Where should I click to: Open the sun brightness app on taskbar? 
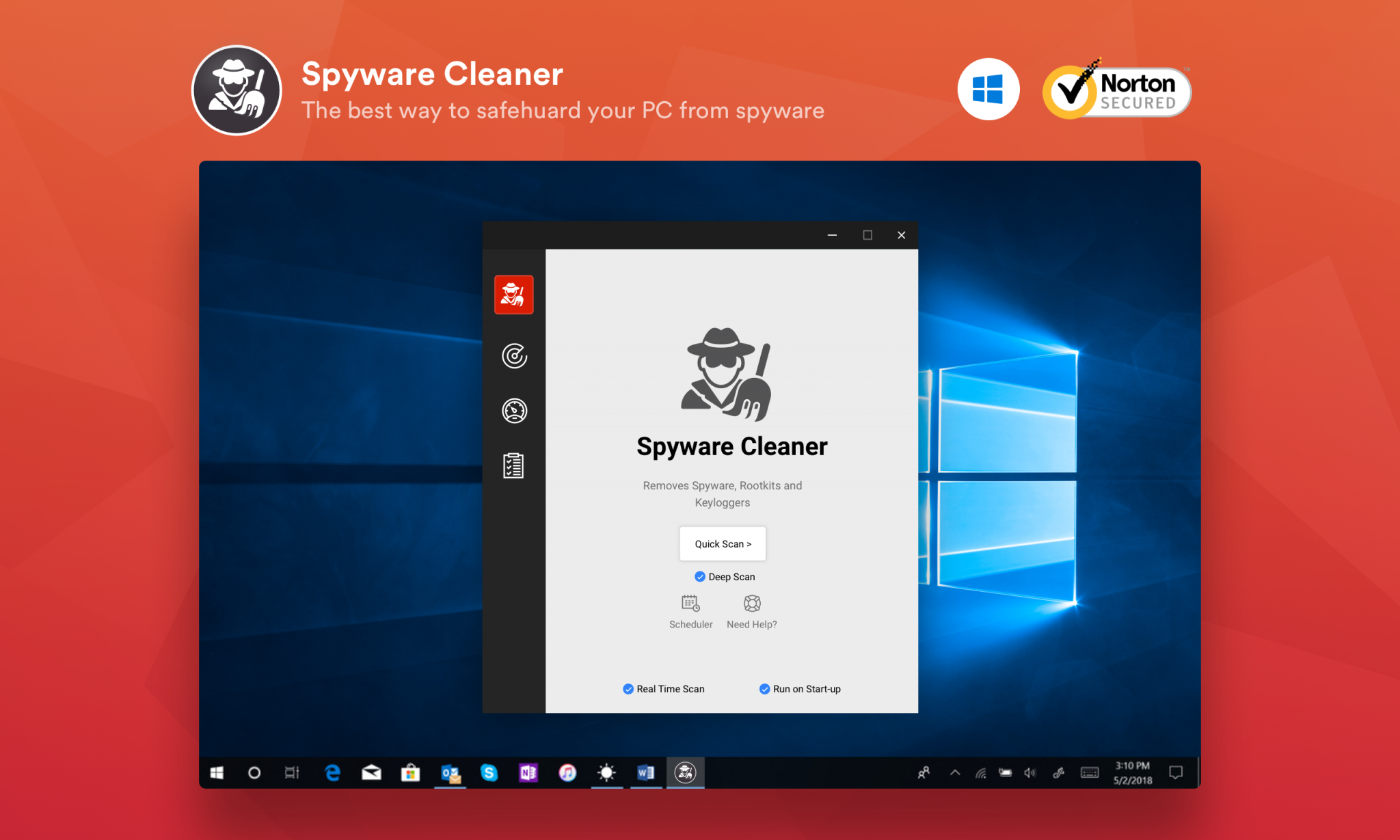point(606,773)
